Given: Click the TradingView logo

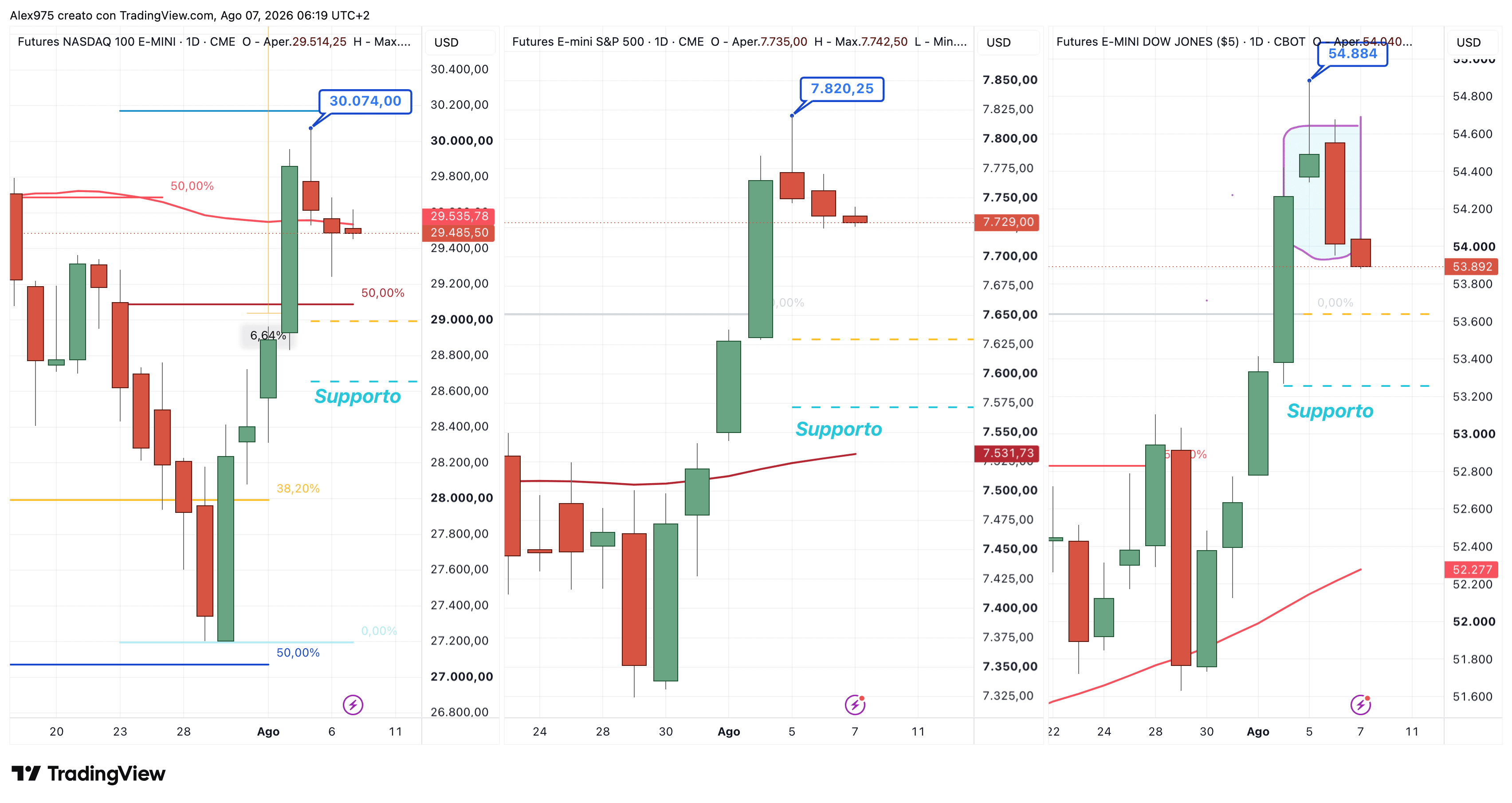Looking at the screenshot, I should (x=89, y=774).
